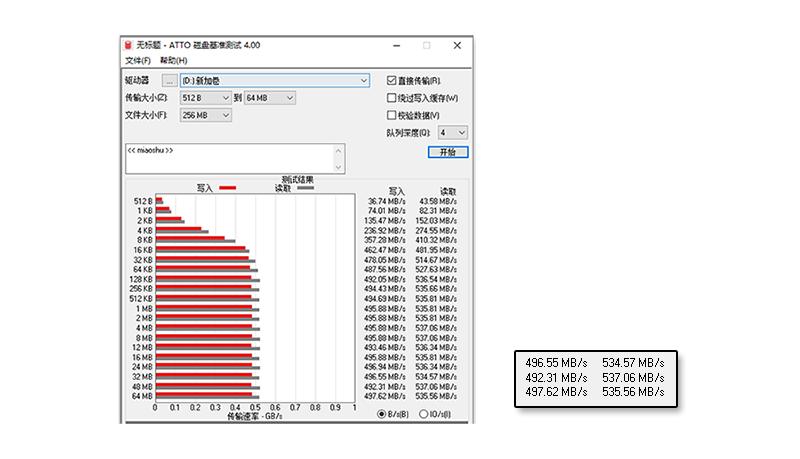Click the description box scroll down arrow

338,167
